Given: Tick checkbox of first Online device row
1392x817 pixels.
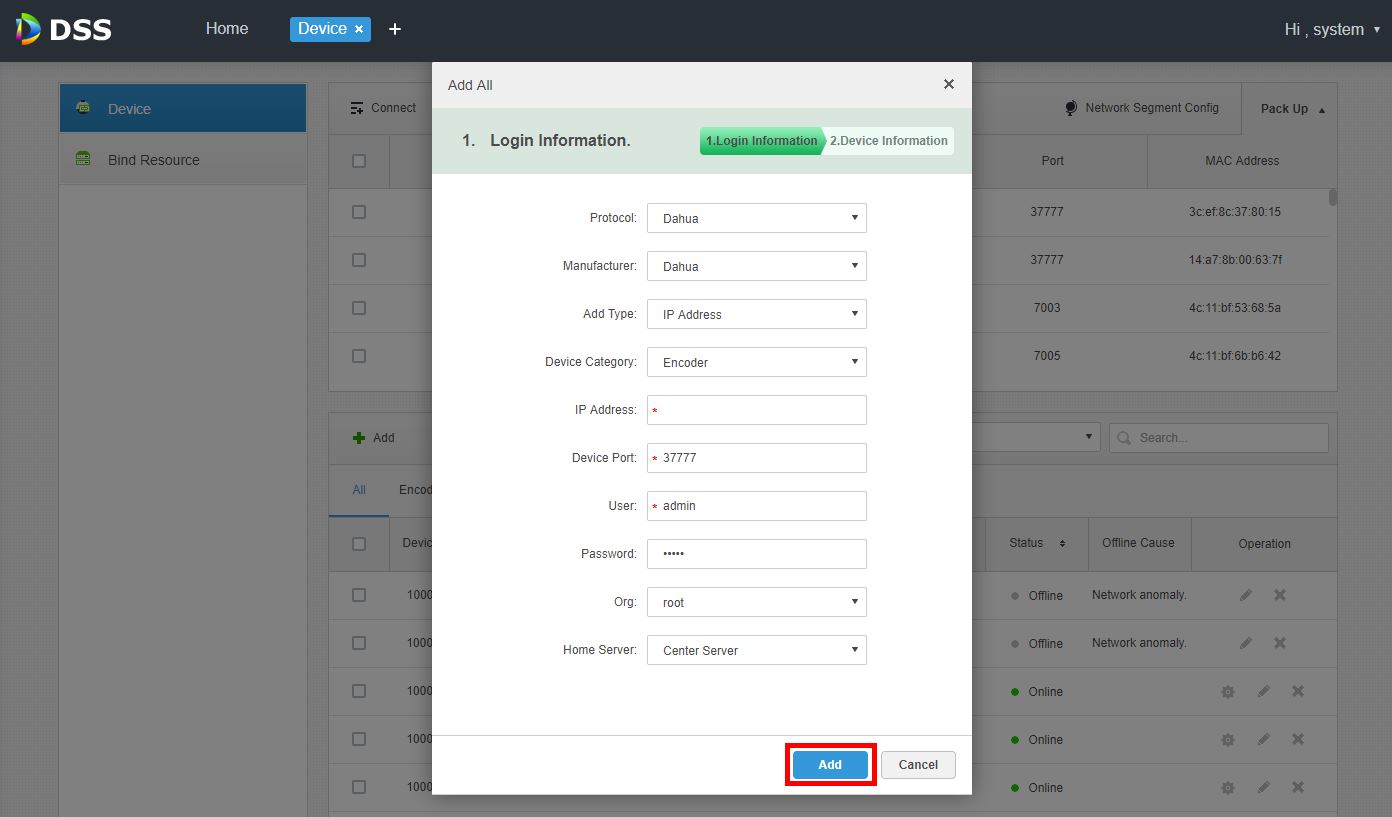Looking at the screenshot, I should tap(359, 691).
